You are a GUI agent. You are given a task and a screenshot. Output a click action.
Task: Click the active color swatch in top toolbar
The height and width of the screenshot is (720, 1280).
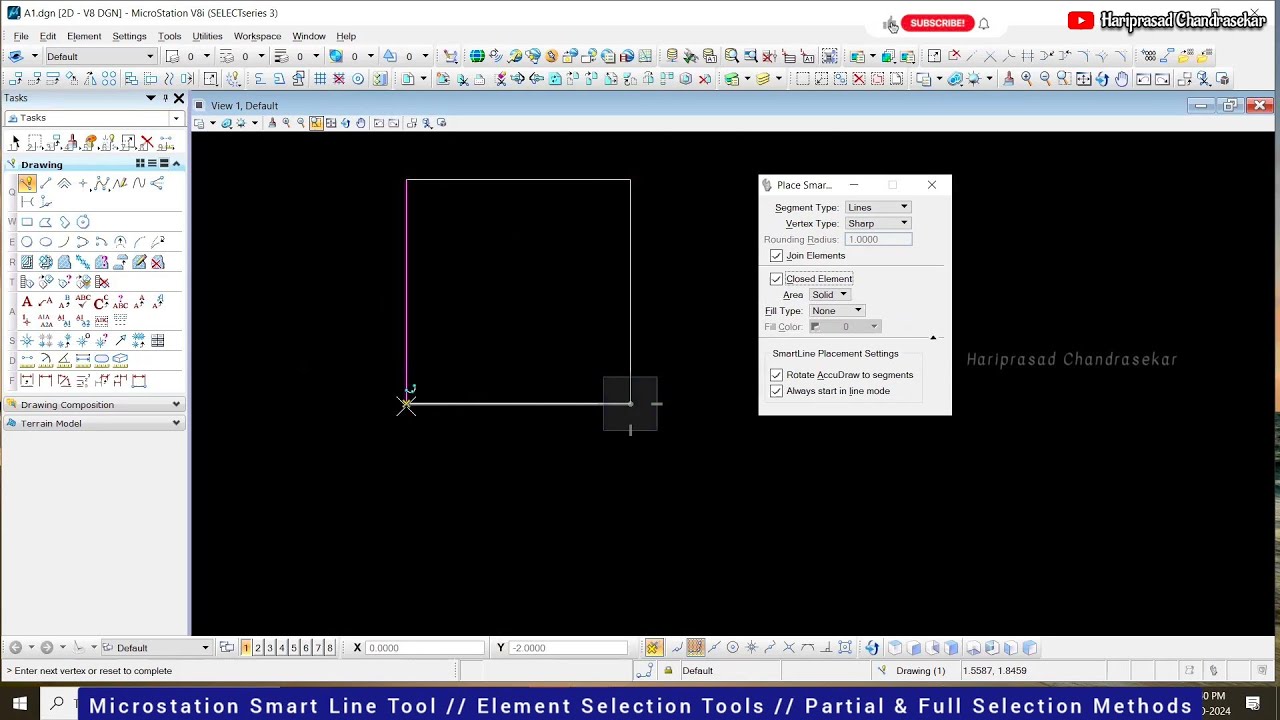click(x=336, y=57)
